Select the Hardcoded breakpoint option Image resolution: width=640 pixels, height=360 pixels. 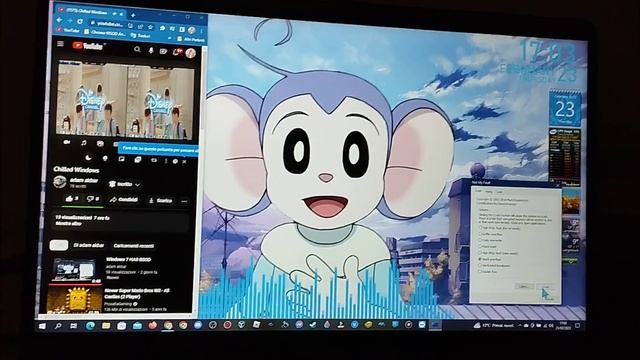click(494, 265)
